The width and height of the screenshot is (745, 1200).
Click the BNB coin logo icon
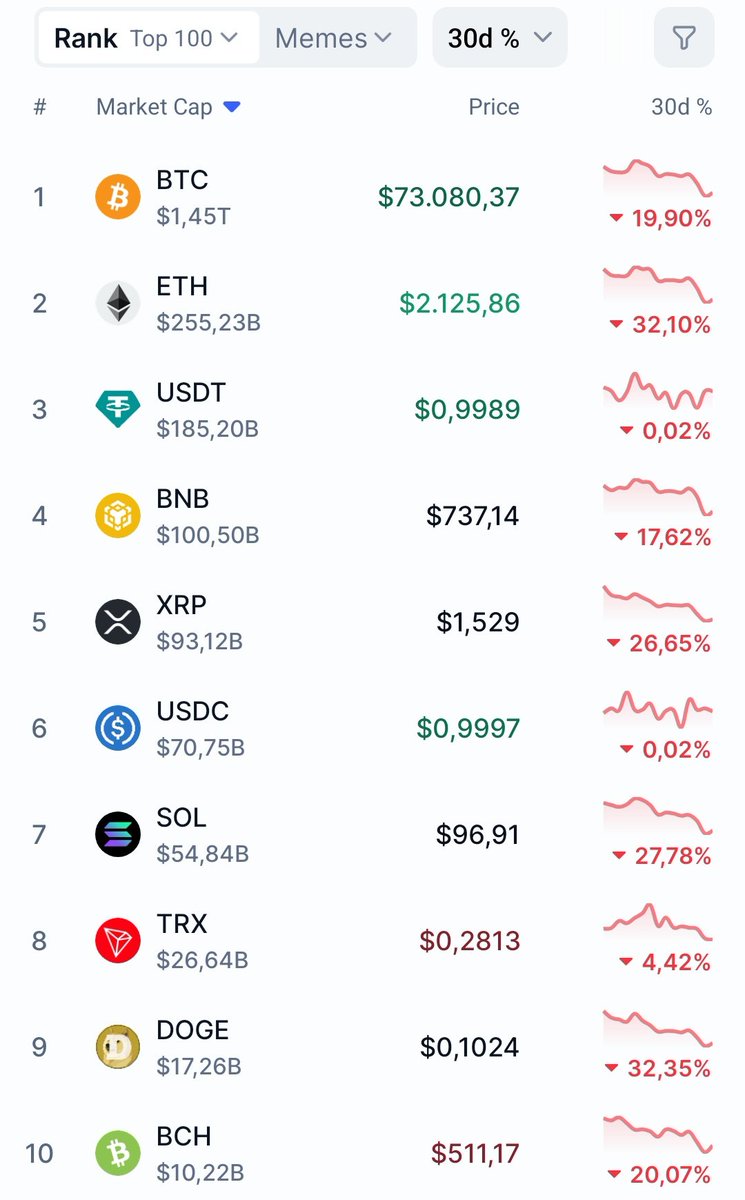[118, 516]
